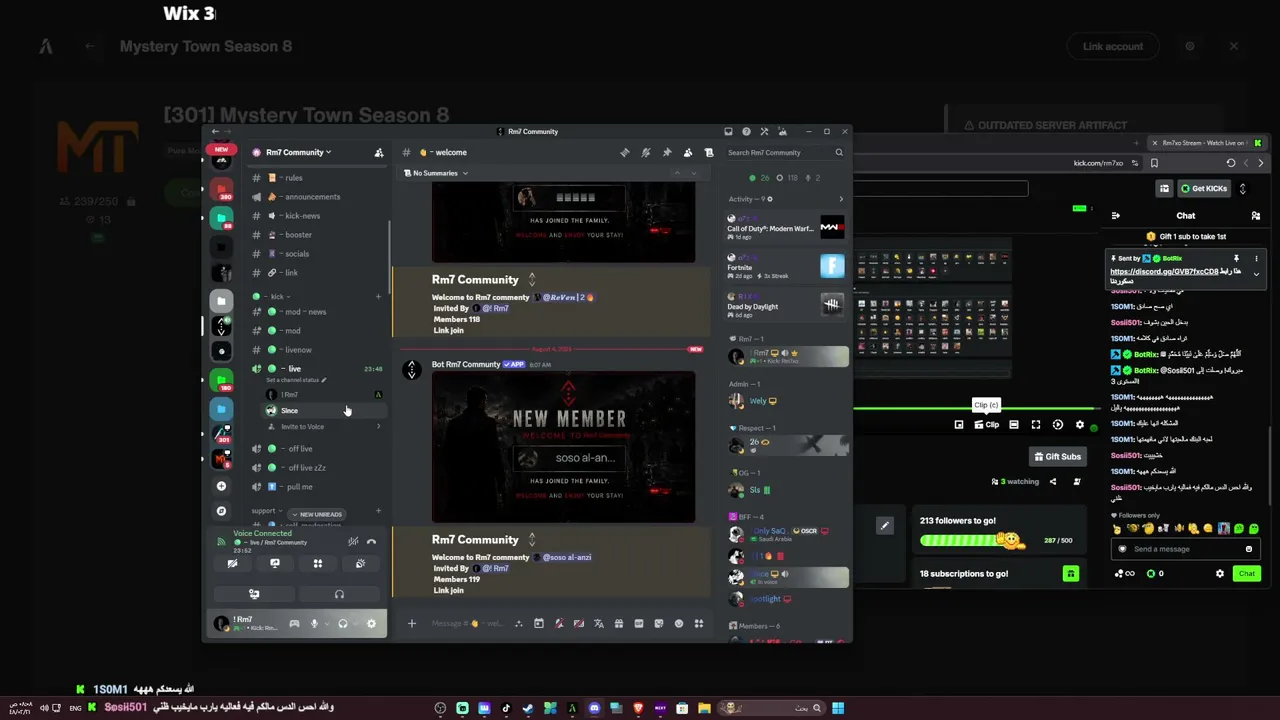
Task: Open microphone input options arrow
Action: click(326, 624)
